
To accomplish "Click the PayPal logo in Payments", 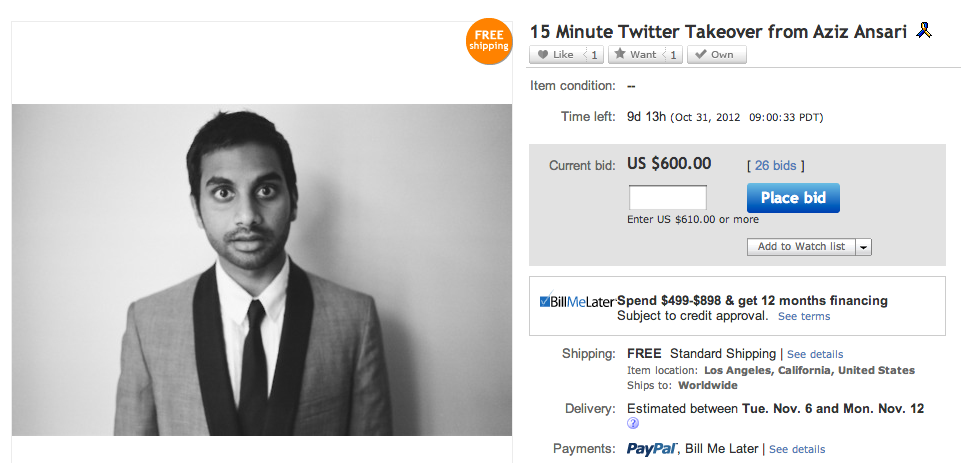I will [652, 449].
